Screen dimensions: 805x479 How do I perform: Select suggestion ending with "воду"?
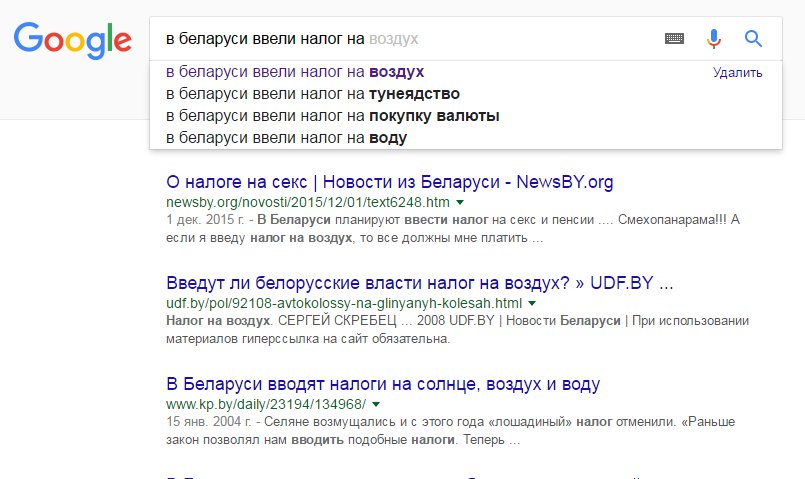coord(286,138)
